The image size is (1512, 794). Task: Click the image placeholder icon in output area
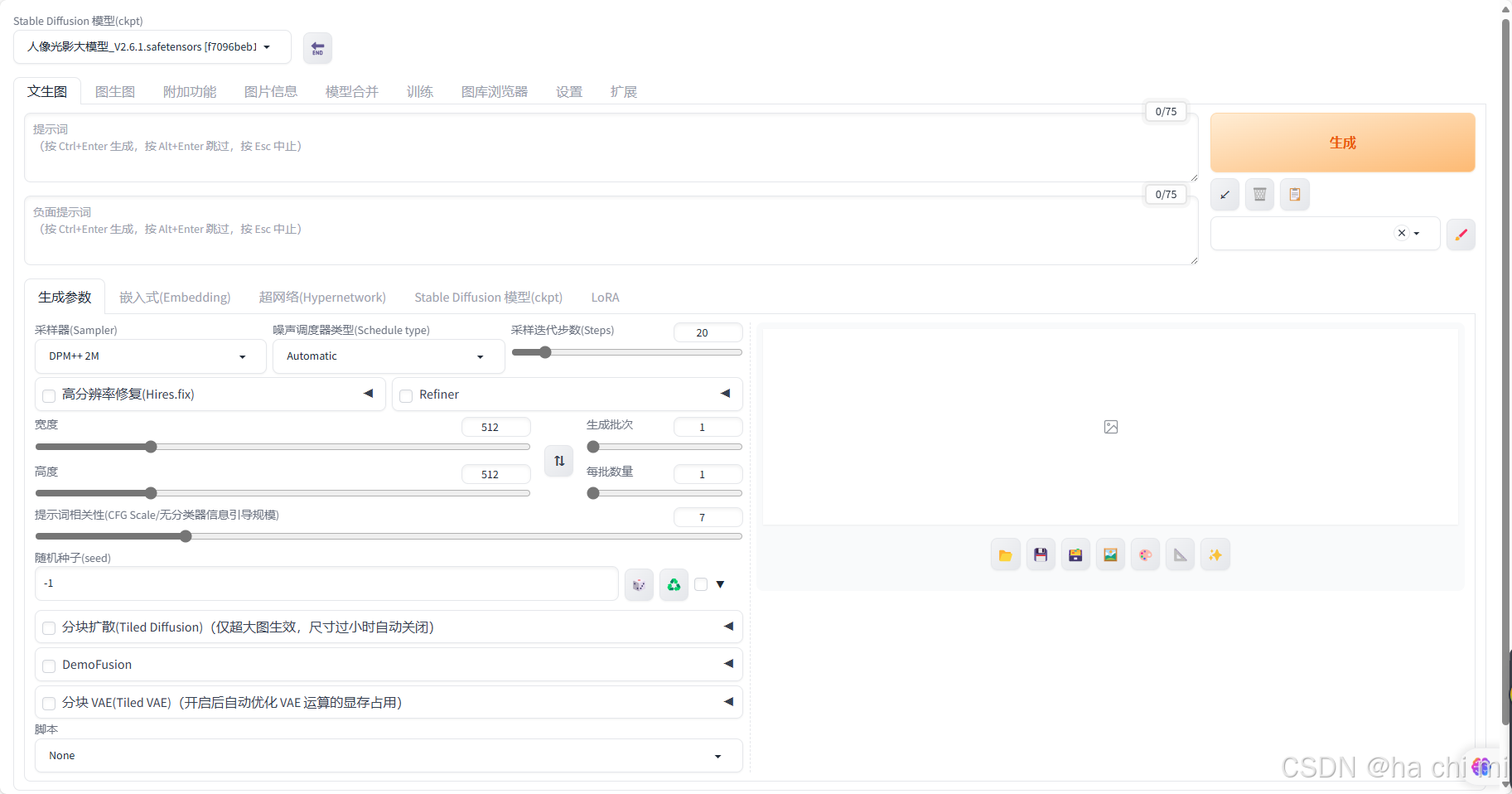[1111, 427]
